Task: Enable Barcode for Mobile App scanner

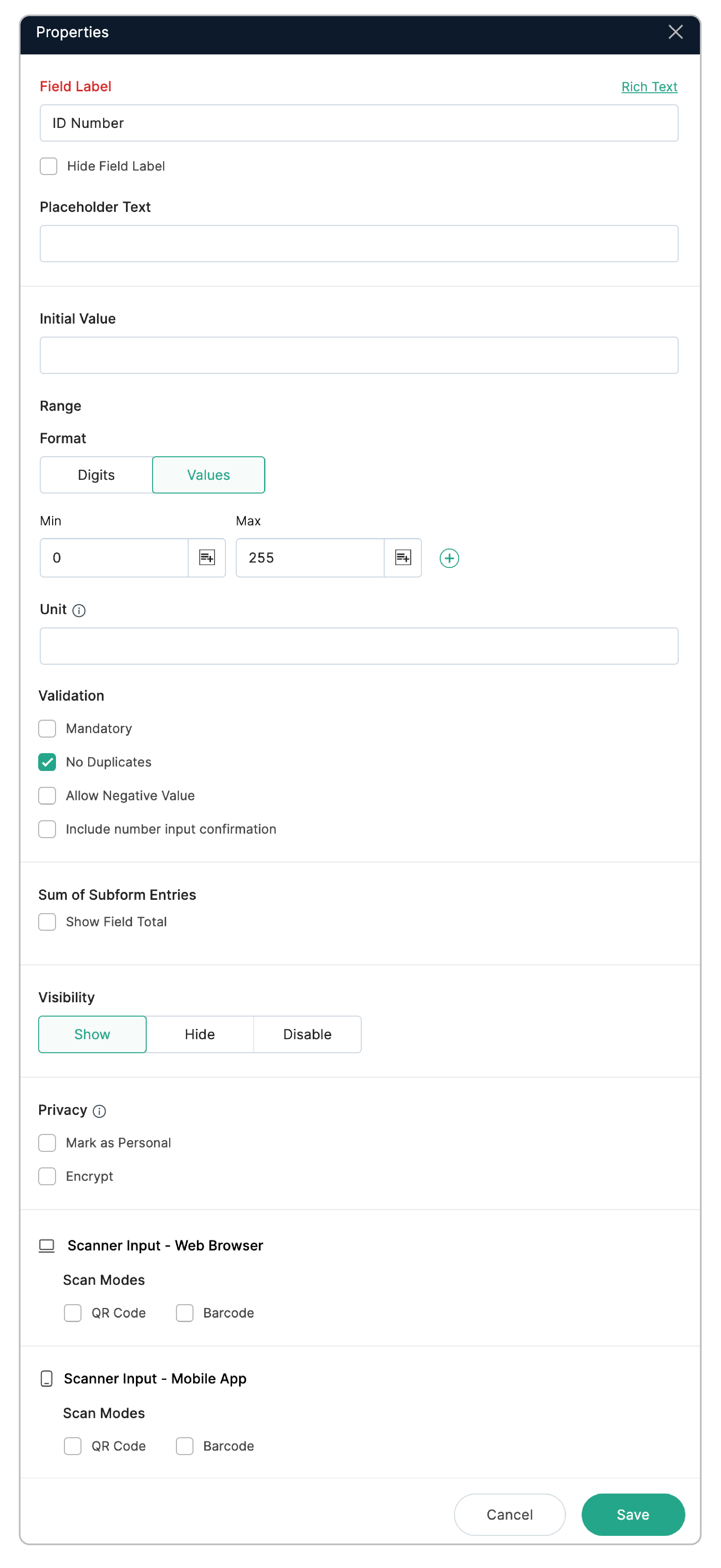Action: point(185,1446)
